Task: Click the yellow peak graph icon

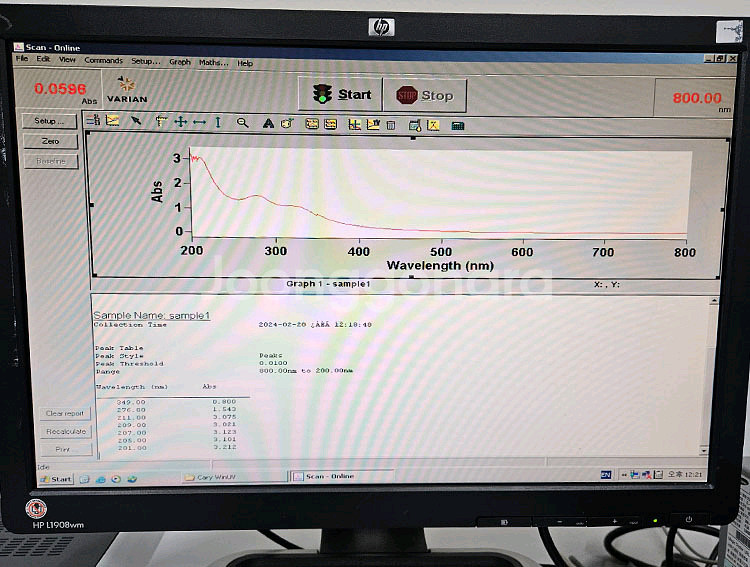Action: click(433, 126)
